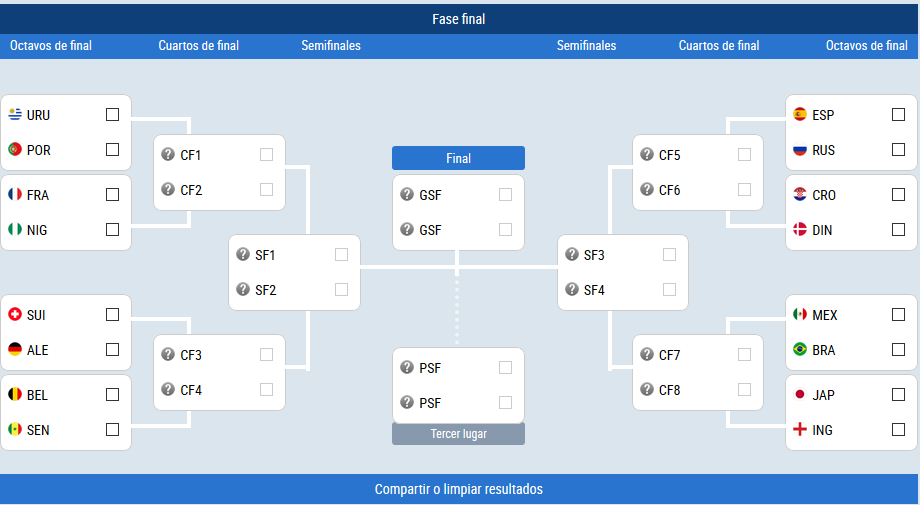Click the Switzerland flag icon

[15, 314]
